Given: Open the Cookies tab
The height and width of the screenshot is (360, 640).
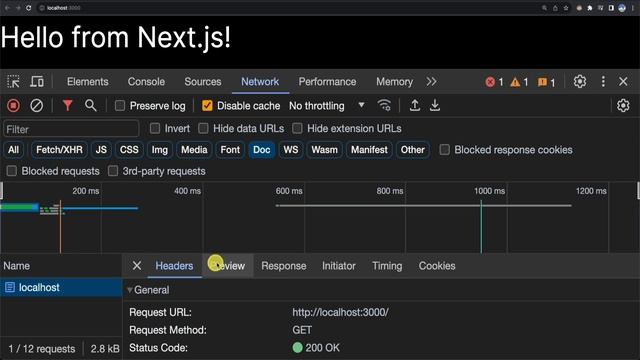Looking at the screenshot, I should 437,266.
